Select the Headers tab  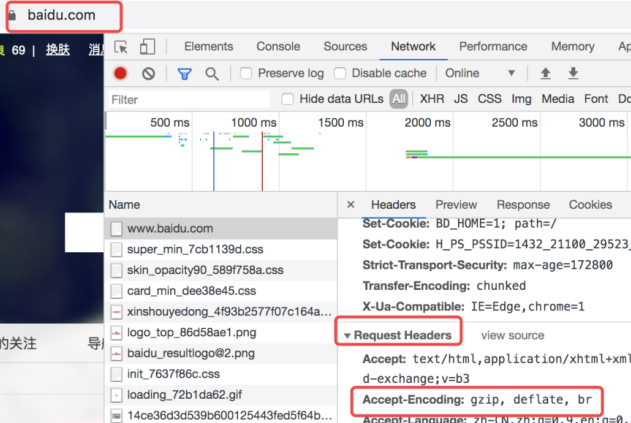point(393,204)
